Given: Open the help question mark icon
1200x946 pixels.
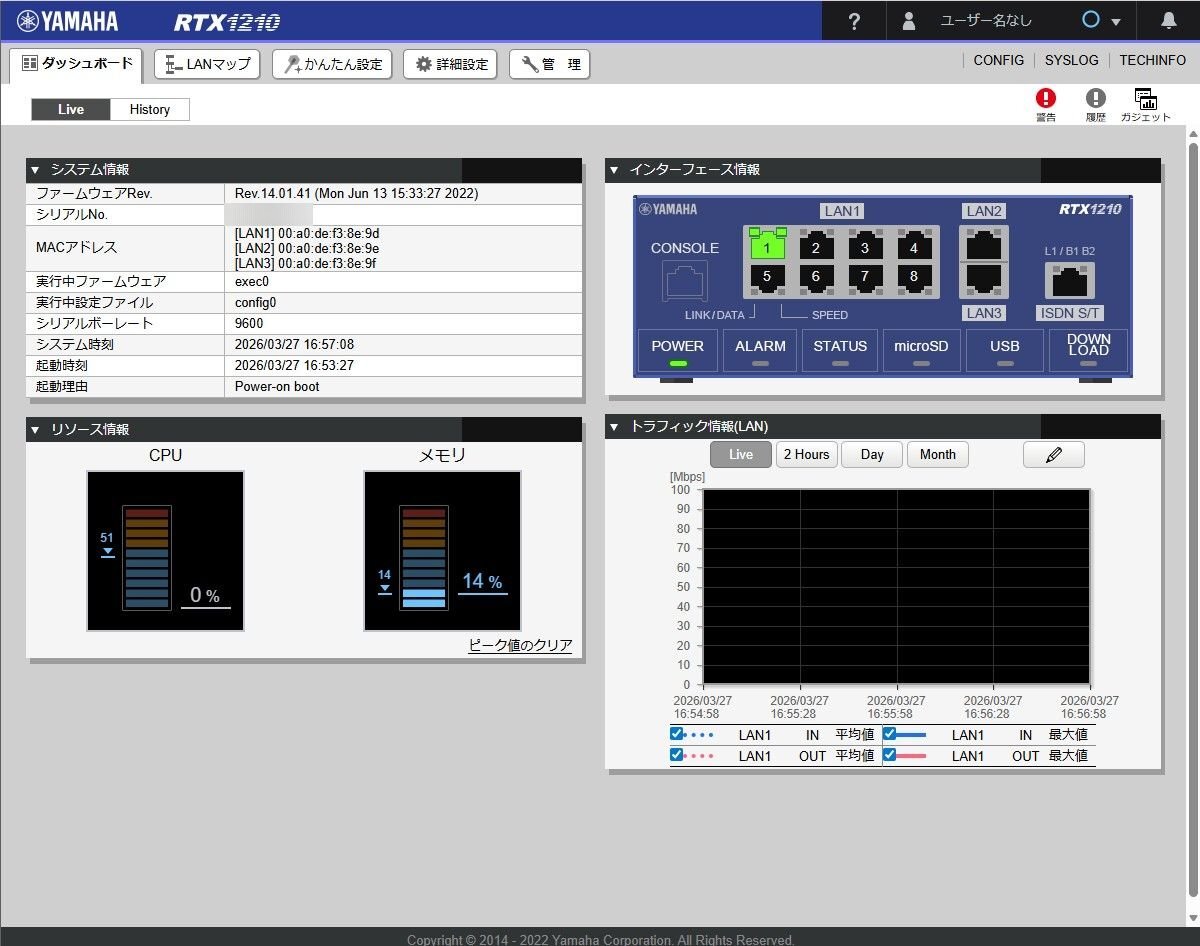Looking at the screenshot, I should (853, 21).
